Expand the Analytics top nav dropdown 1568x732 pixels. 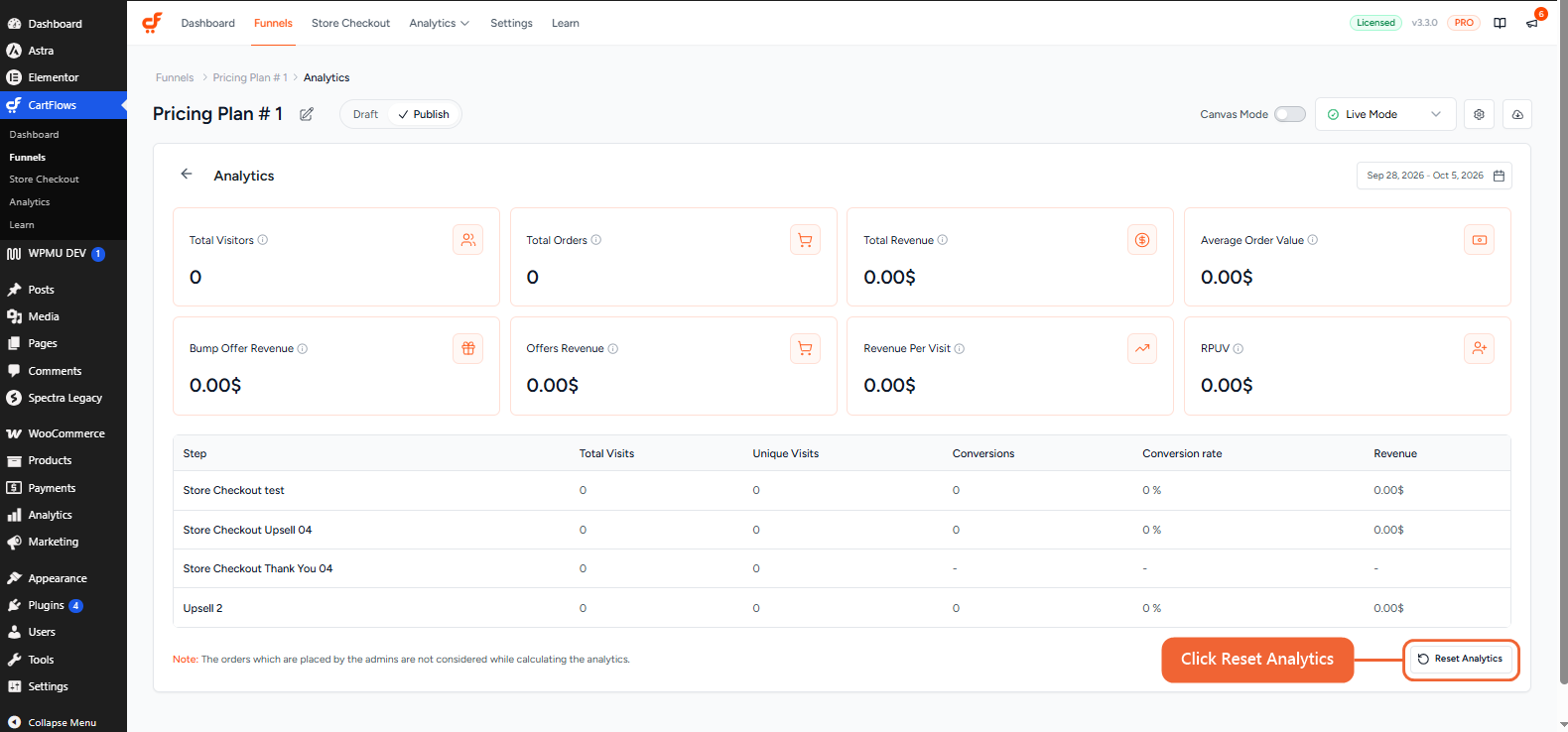point(439,23)
